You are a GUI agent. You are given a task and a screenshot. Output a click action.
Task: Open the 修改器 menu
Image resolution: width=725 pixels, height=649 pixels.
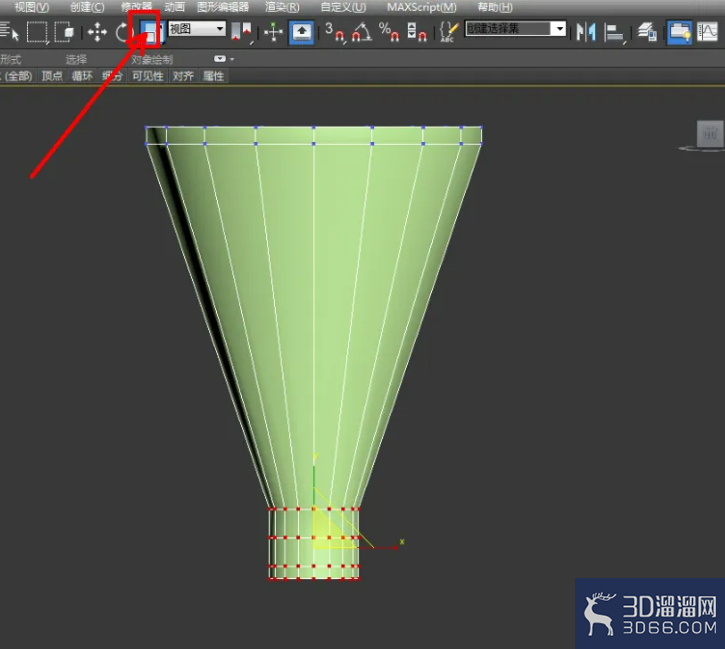[x=137, y=7]
